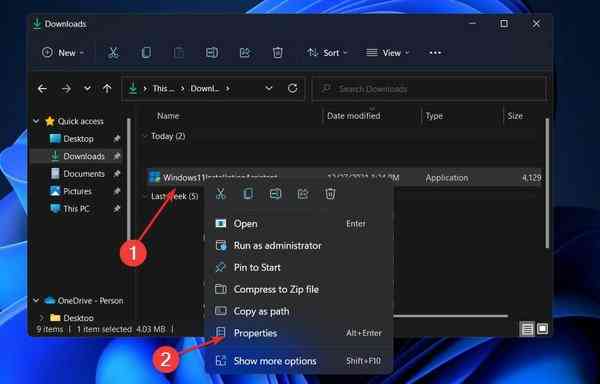Choose Compress to Zip file
Viewport: 600px width, 384px height.
pyautogui.click(x=299, y=289)
